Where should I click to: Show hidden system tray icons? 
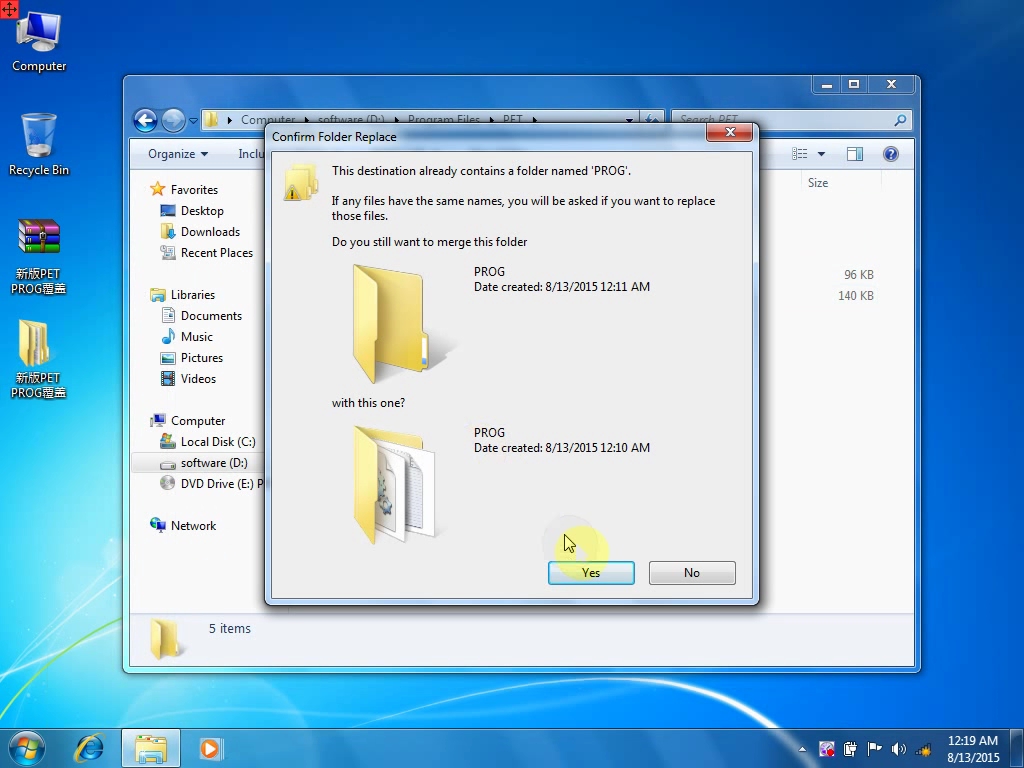802,749
